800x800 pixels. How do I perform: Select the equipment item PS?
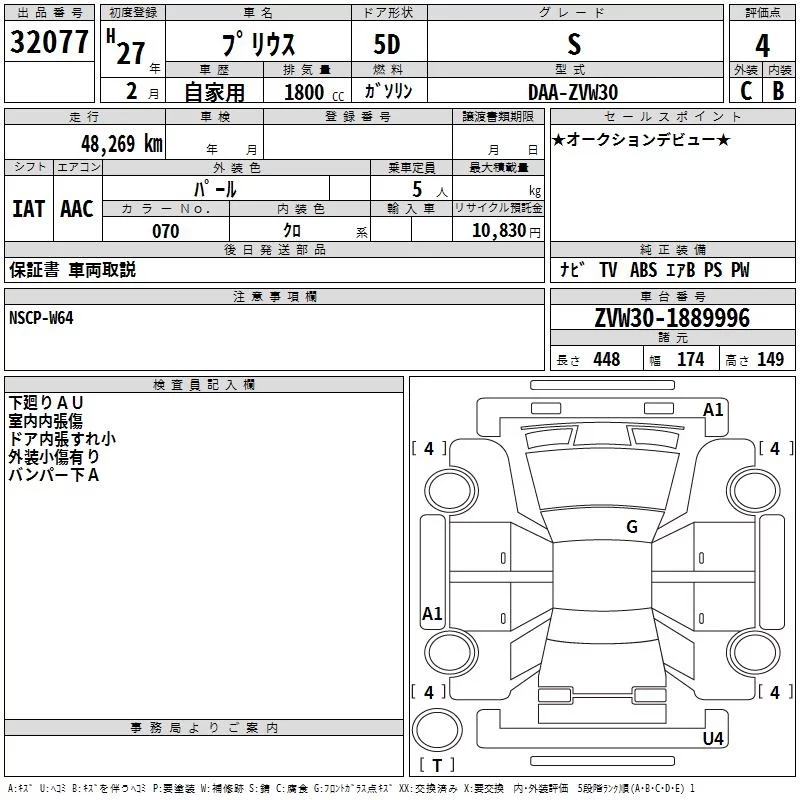(713, 270)
